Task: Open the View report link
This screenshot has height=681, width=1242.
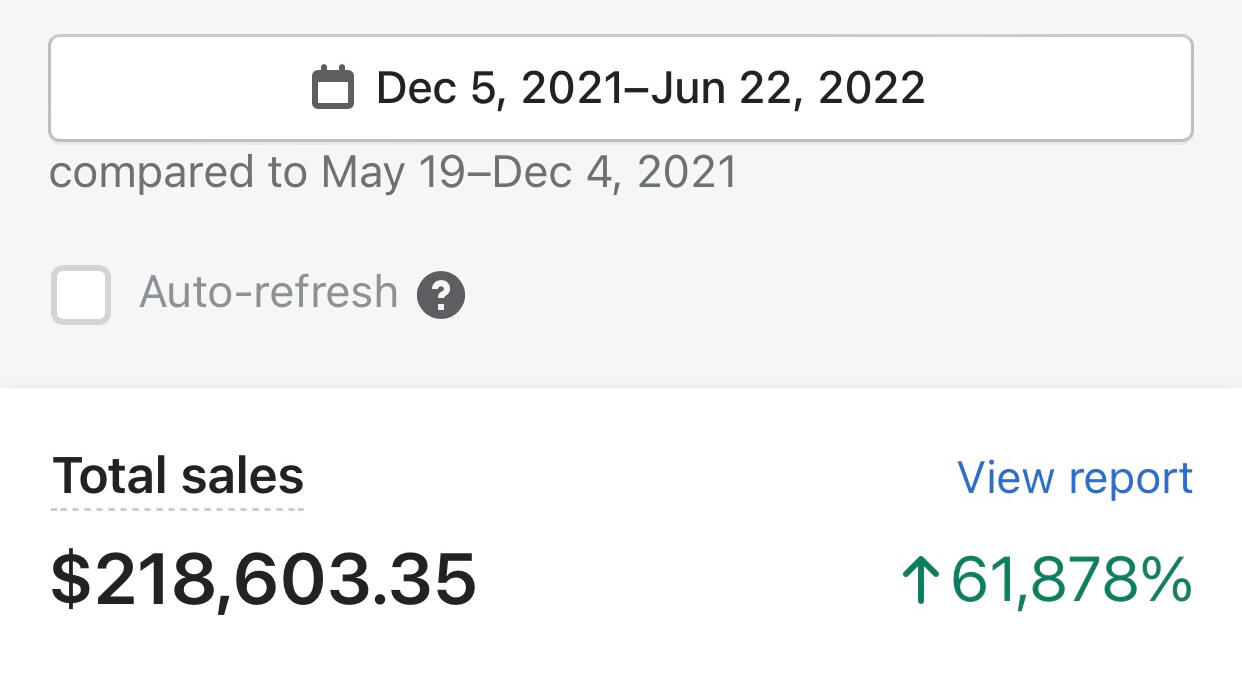Action: [x=1074, y=478]
